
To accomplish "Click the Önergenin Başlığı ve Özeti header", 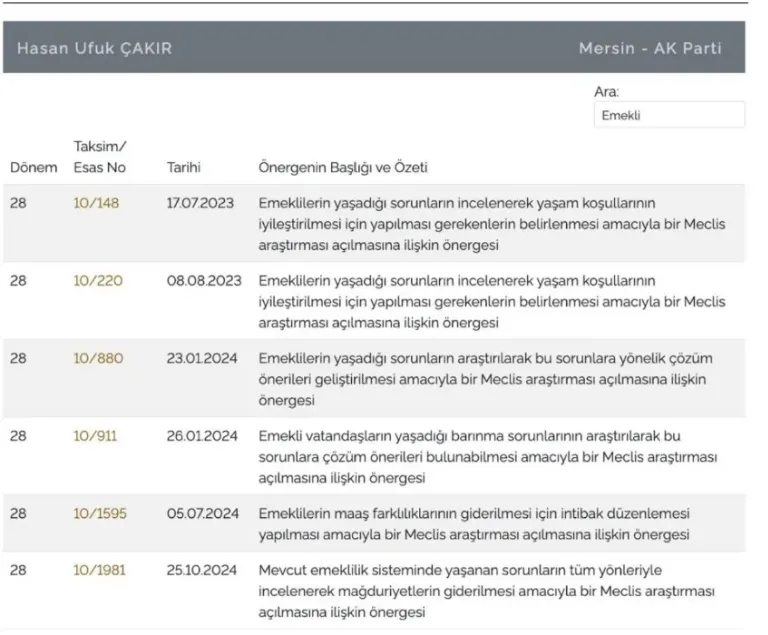I will point(343,167).
